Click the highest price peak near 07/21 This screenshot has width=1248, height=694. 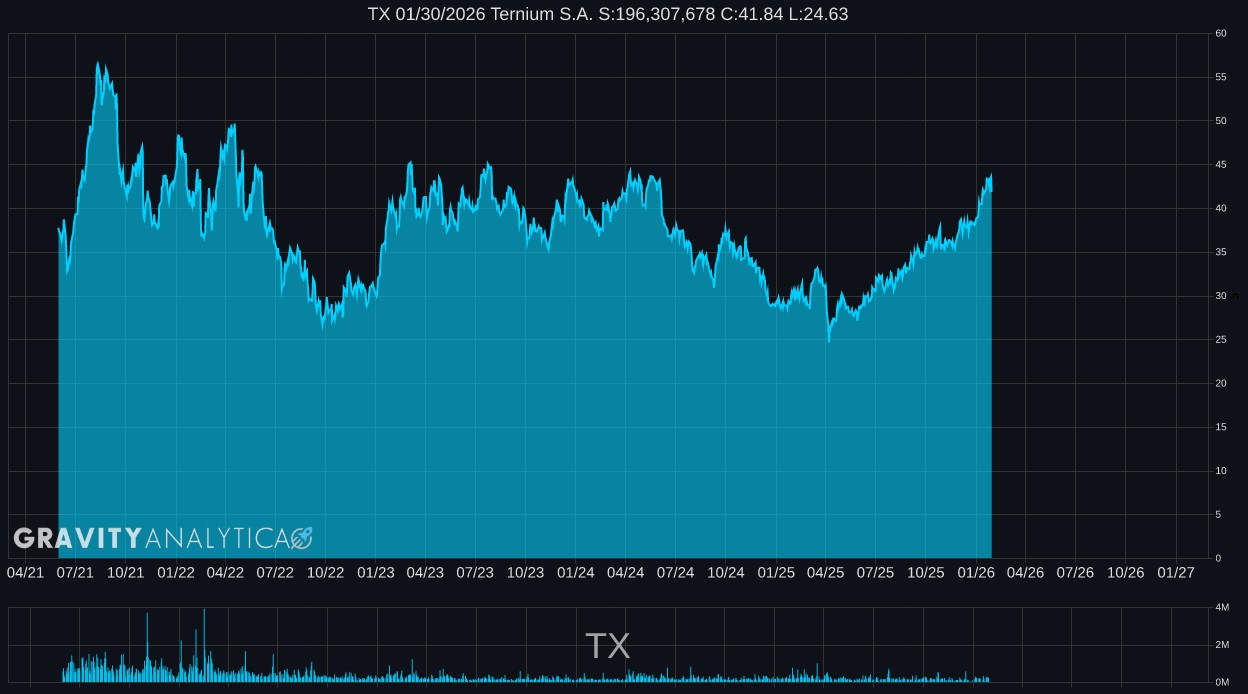[x=98, y=63]
